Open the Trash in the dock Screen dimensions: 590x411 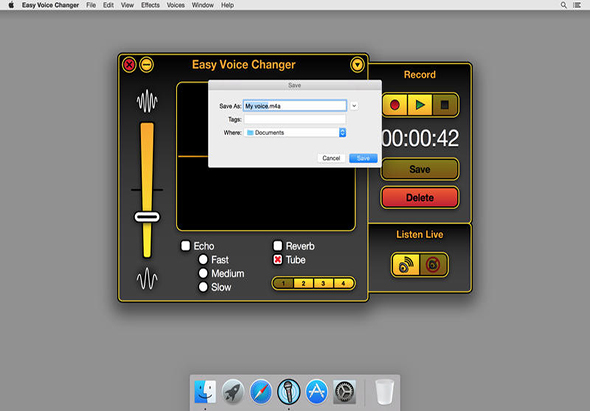pos(385,391)
